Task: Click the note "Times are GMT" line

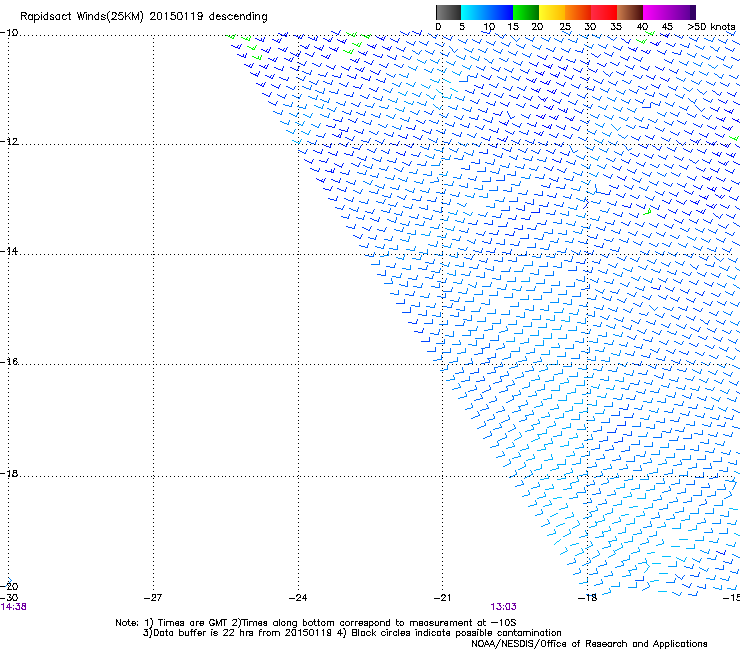Action: pyautogui.click(x=315, y=623)
